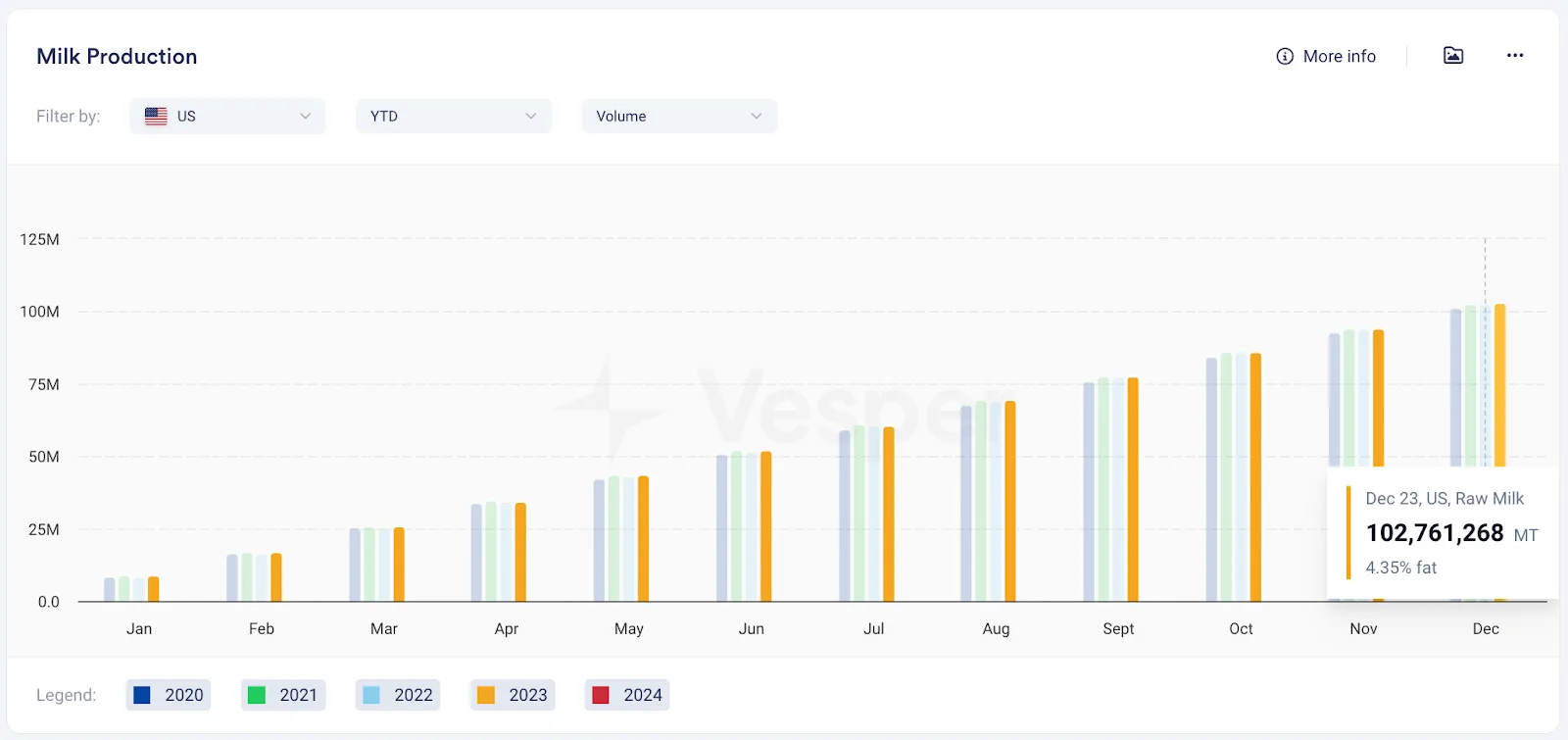Click the orange 2023 bar for Feb
1568x740 pixels.
[276, 577]
